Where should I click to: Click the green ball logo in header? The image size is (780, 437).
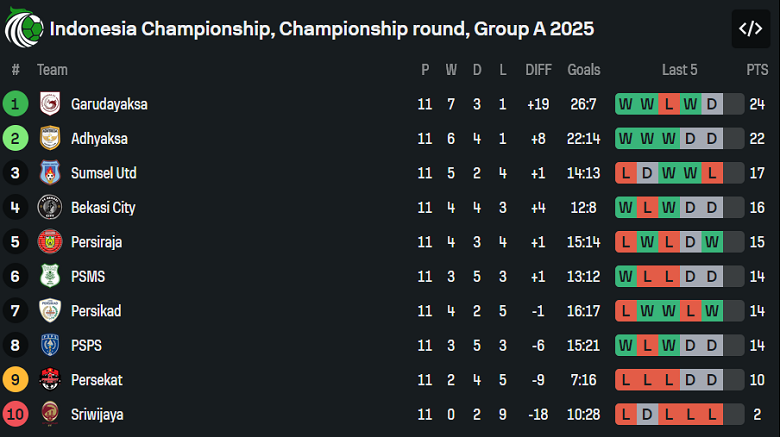tap(23, 30)
